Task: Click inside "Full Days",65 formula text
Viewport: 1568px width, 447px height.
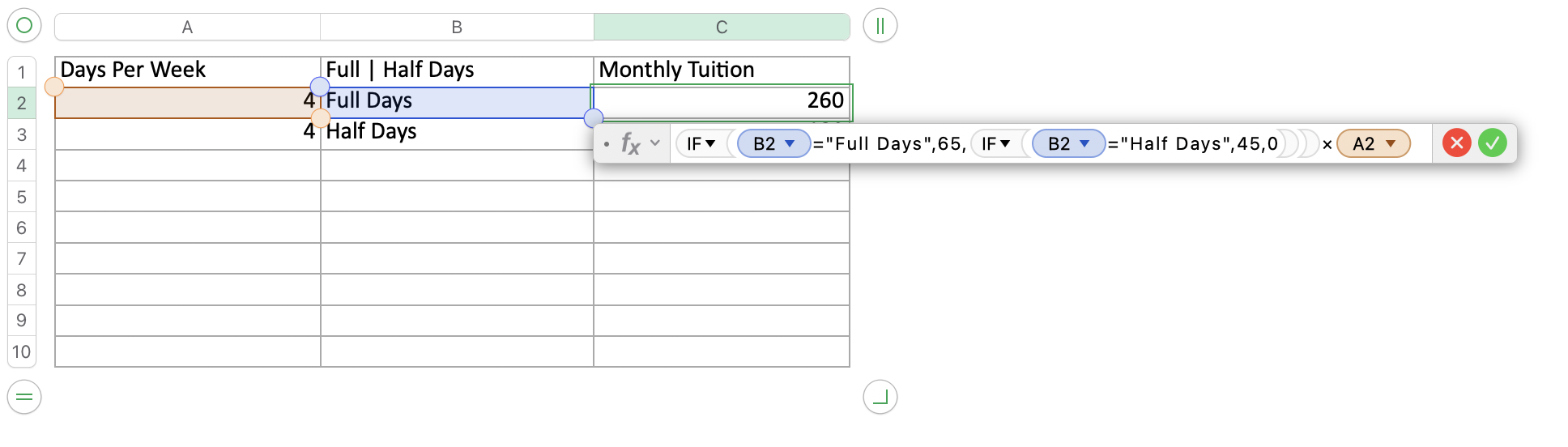Action: [887, 144]
